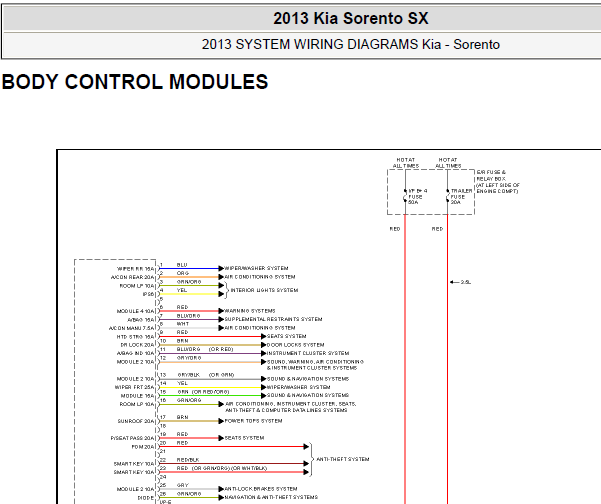Click the 'A/BAG 15A' fuse label
The image size is (601, 504).
tap(141, 320)
